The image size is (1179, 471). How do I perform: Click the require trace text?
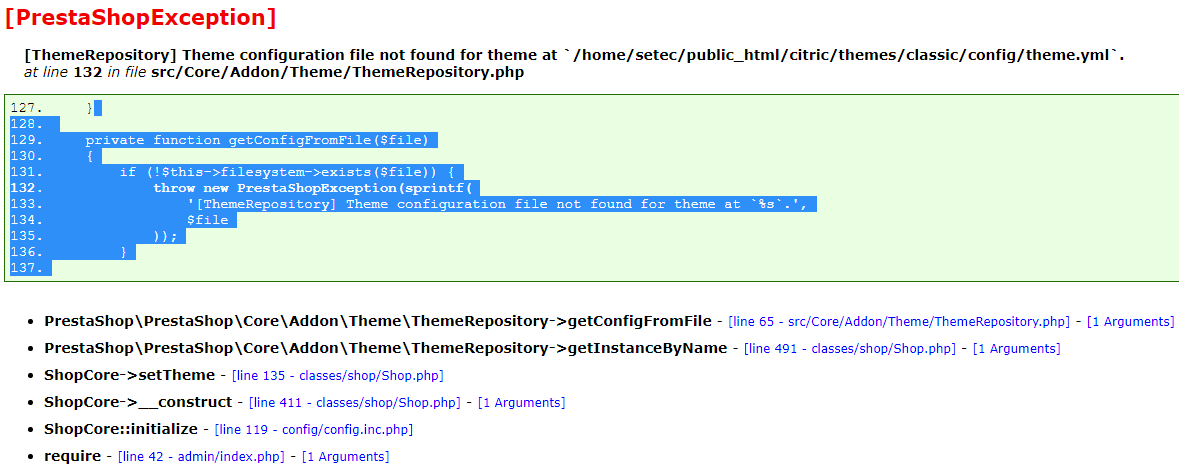[x=72, y=456]
